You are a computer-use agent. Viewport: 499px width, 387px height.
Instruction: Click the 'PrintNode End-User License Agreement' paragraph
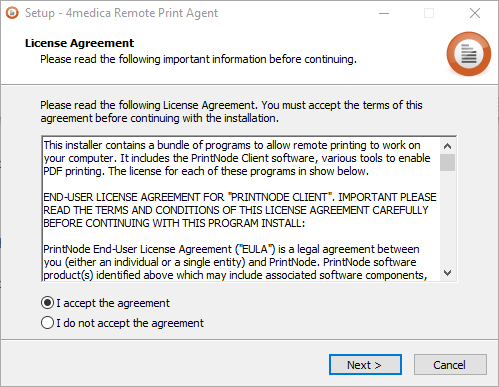[235, 262]
